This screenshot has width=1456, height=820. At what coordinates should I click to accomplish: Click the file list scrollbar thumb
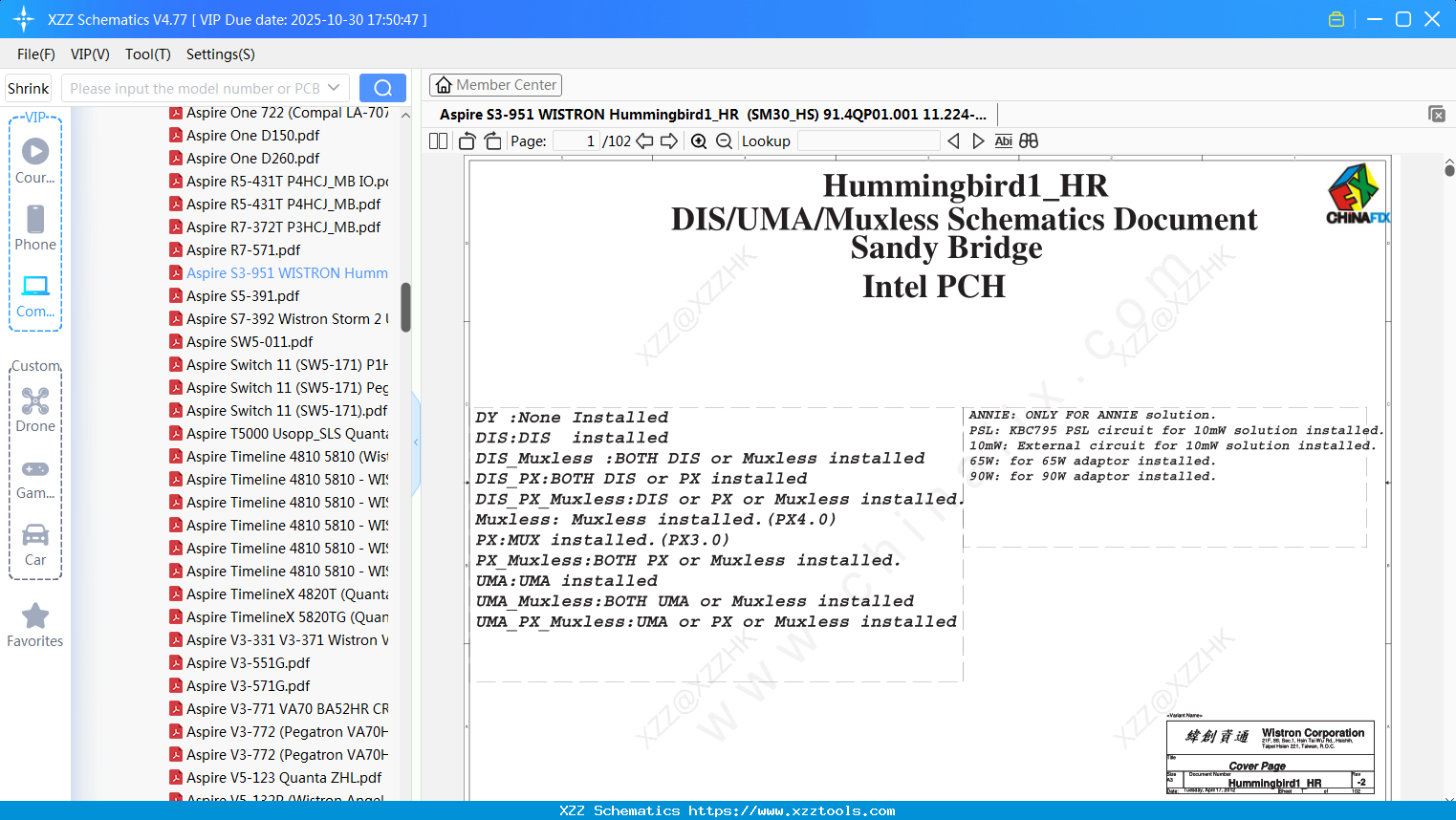pyautogui.click(x=405, y=308)
